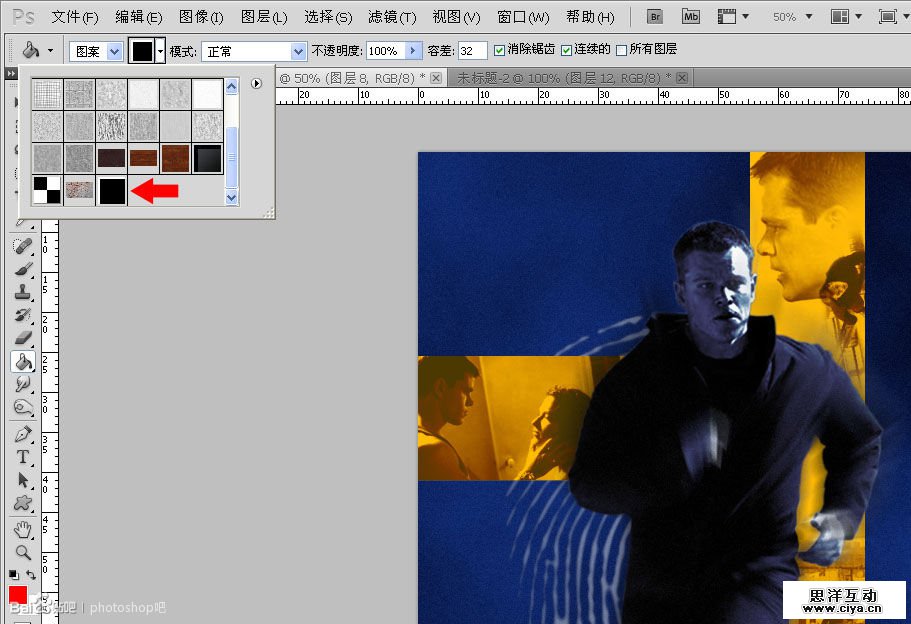Open Mini Bridge with the Mb icon
This screenshot has height=624, width=911.
click(x=691, y=17)
